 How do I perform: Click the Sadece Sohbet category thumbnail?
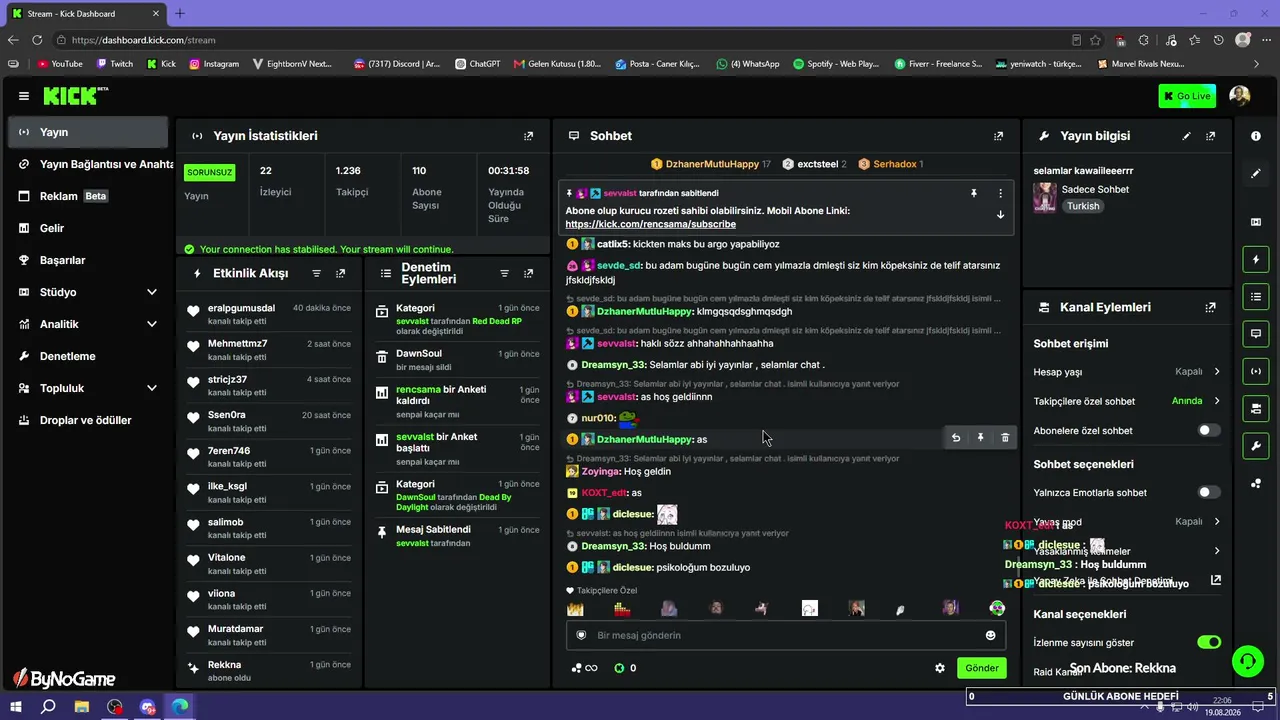coord(1045,197)
